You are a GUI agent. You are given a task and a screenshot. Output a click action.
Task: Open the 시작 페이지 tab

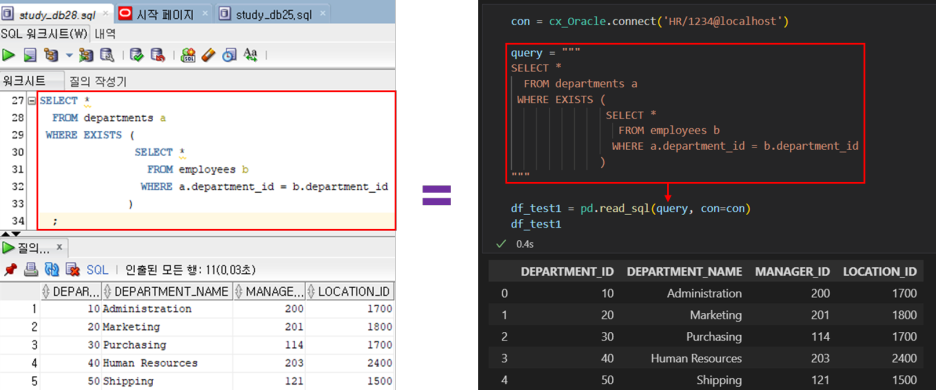coord(165,15)
